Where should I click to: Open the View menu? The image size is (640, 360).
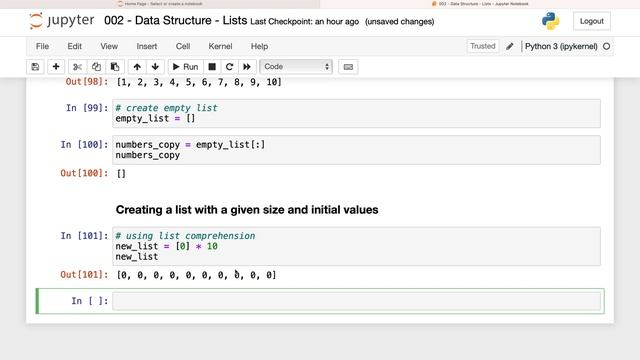[109, 46]
